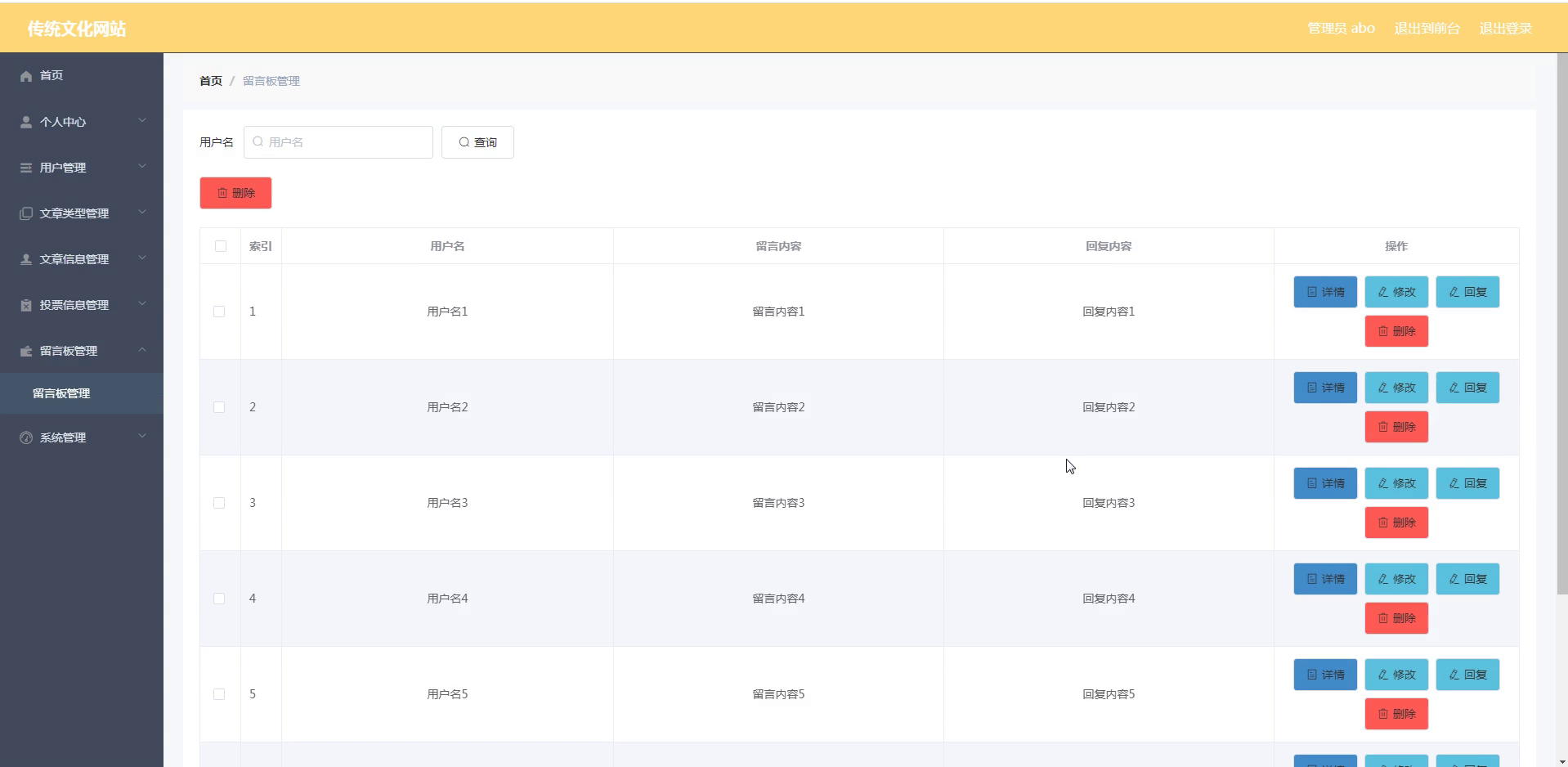Image resolution: width=1568 pixels, height=767 pixels.
Task: Click the trash icon on row 2 删除
Action: [x=1383, y=427]
